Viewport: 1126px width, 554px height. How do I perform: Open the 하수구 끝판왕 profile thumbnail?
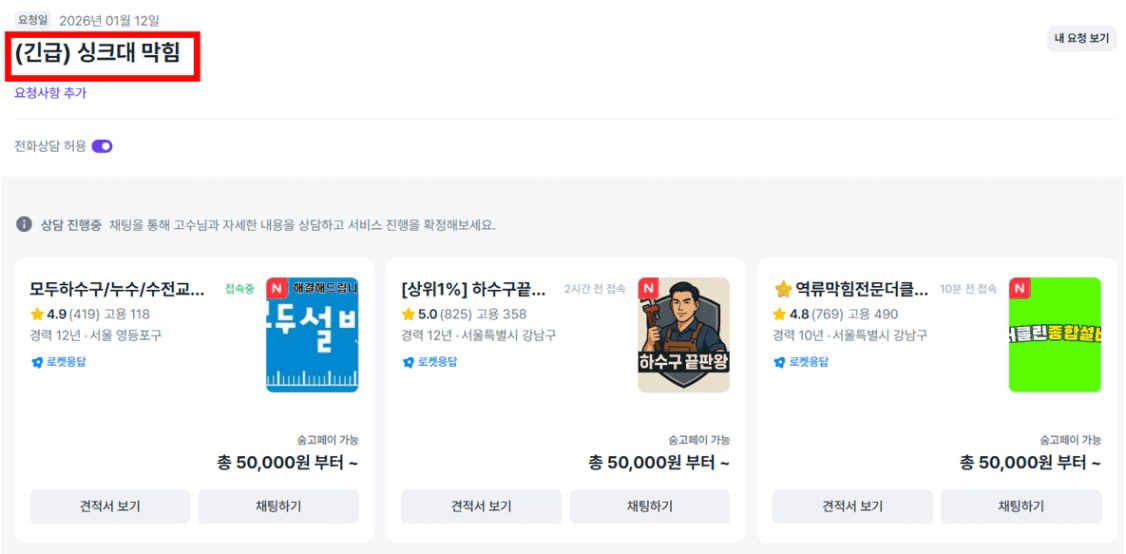(x=684, y=335)
